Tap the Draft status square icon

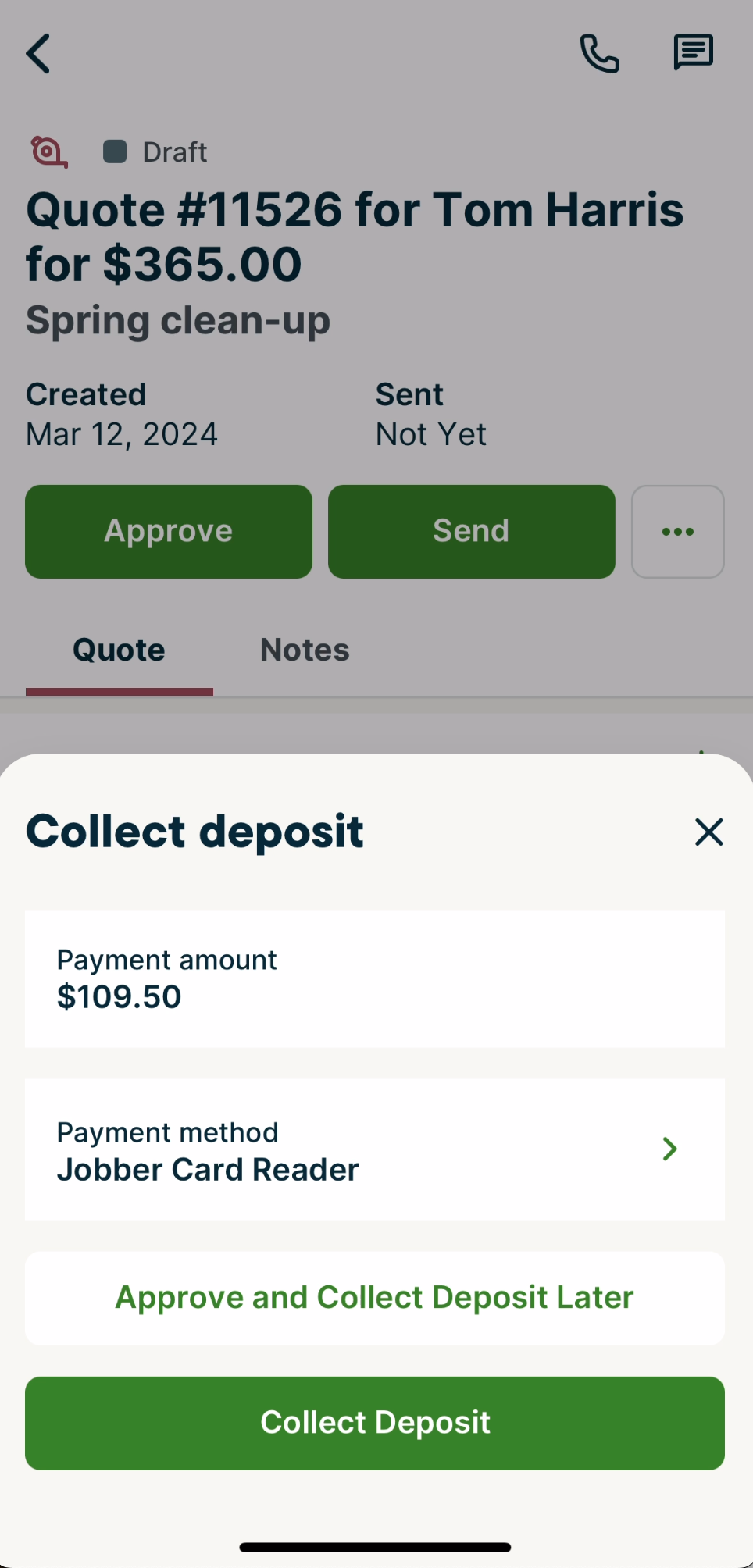tap(115, 151)
